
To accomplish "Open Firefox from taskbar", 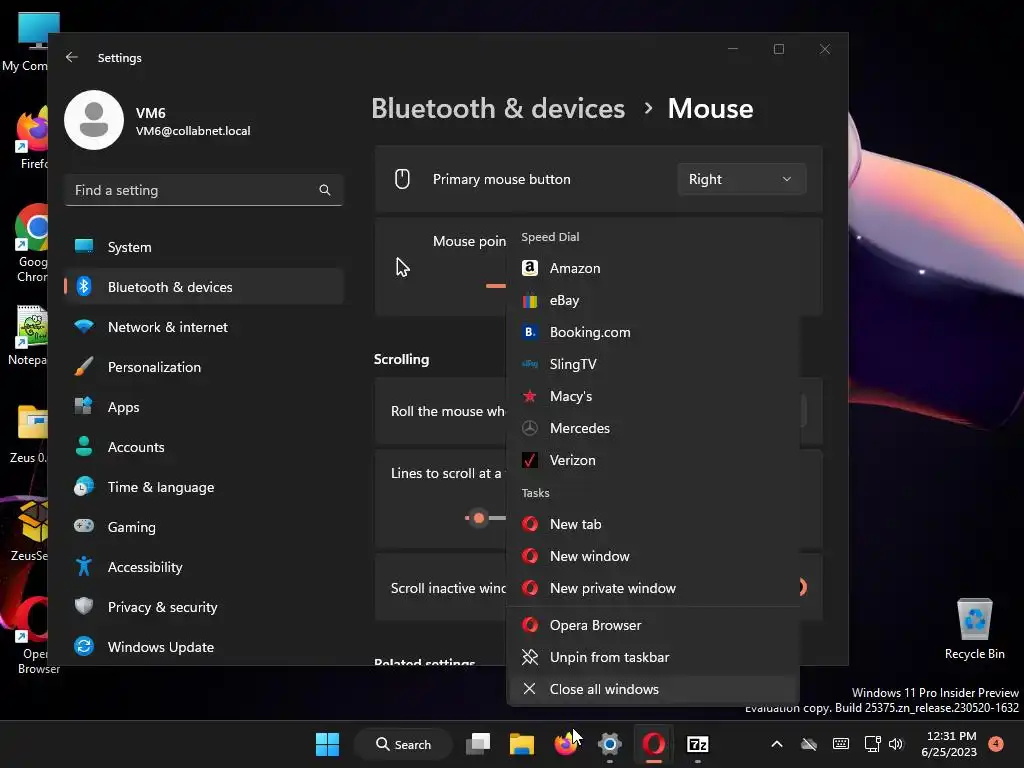I will (566, 744).
